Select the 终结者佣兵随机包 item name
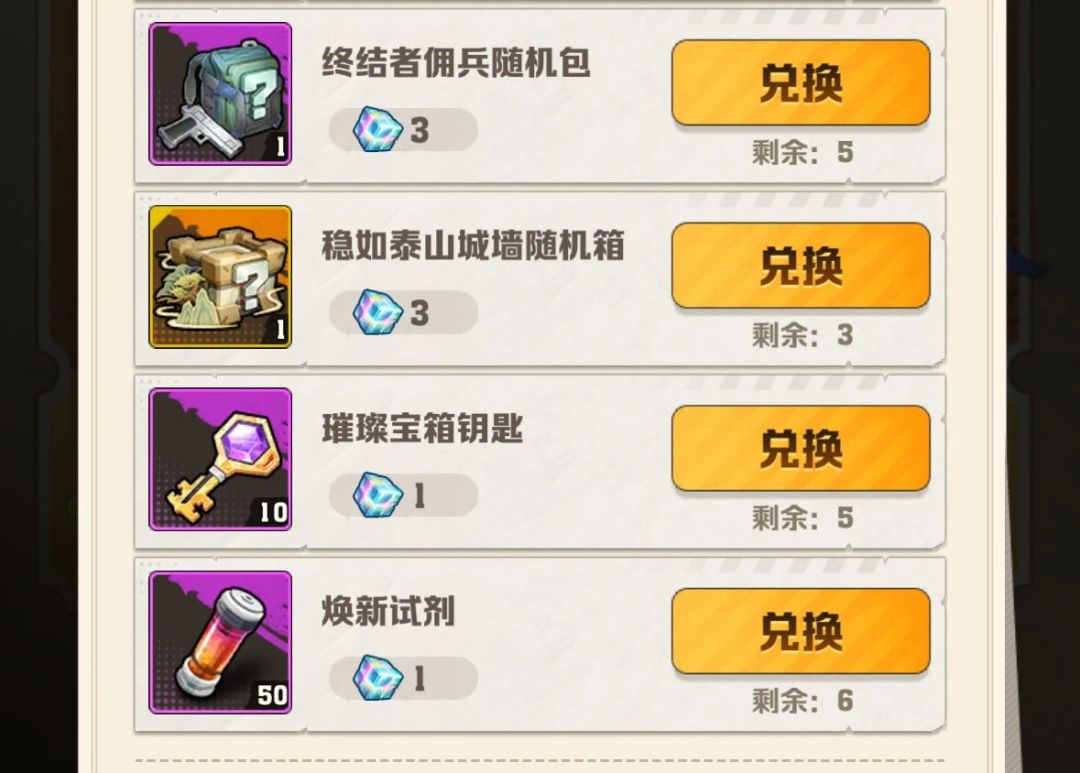This screenshot has width=1080, height=773. tap(456, 63)
